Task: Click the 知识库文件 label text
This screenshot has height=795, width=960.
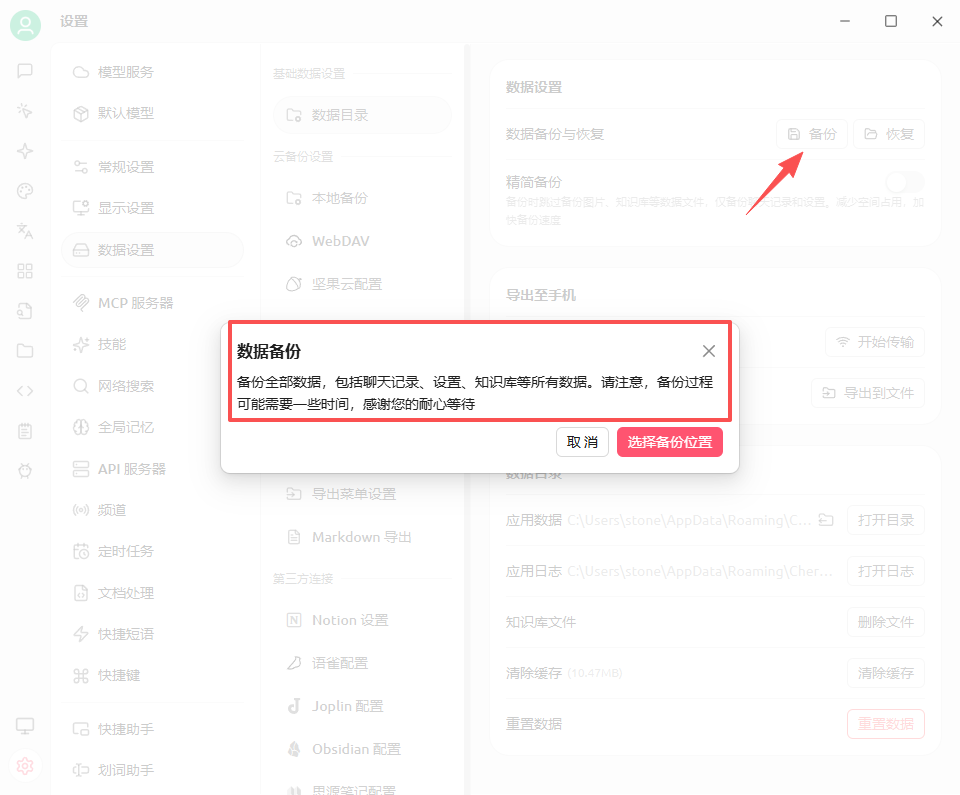Action: (541, 622)
